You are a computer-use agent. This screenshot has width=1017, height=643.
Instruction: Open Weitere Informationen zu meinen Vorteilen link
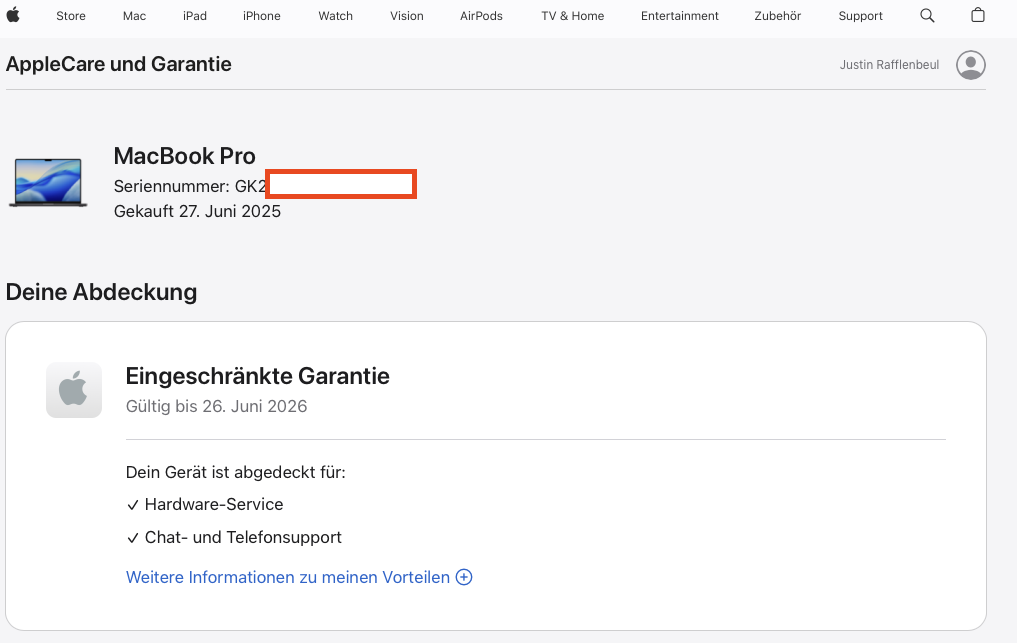[288, 577]
